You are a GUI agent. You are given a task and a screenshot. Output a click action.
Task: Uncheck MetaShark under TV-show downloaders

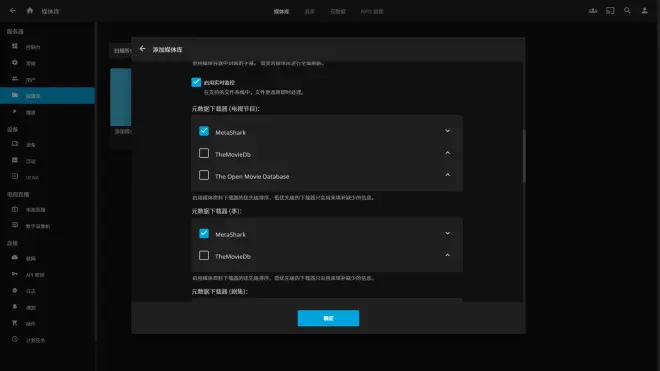(204, 131)
